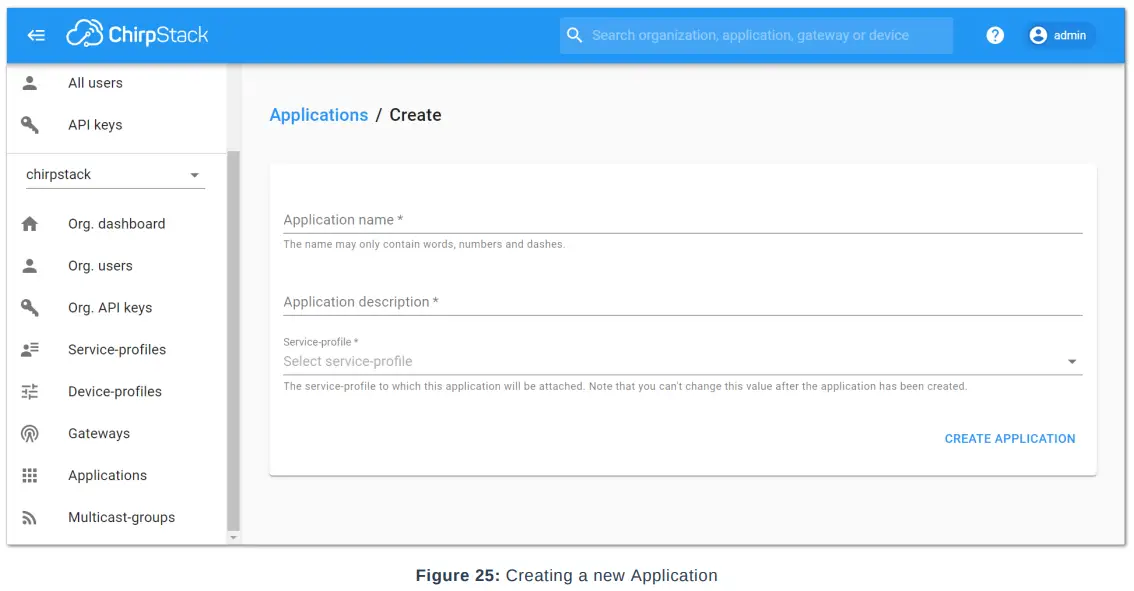Open the help question mark icon

click(995, 35)
